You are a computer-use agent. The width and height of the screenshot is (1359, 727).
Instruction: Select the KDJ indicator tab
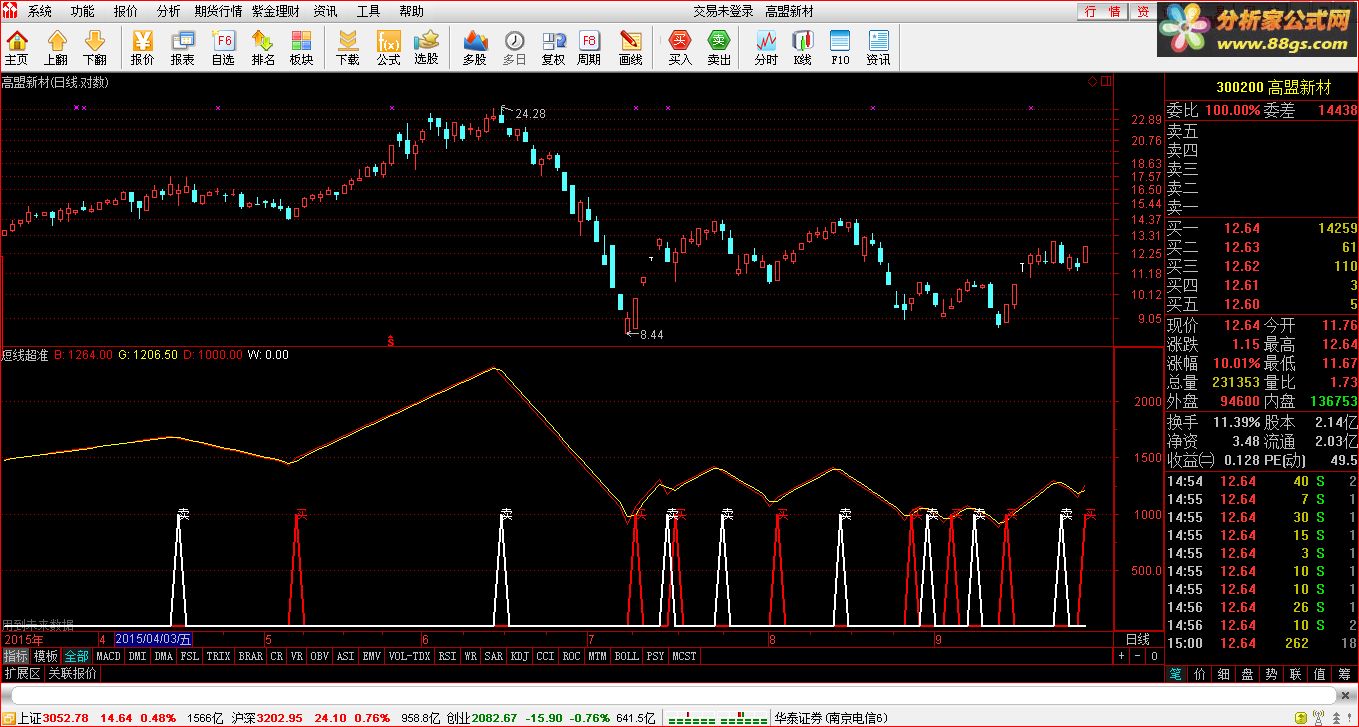point(520,656)
